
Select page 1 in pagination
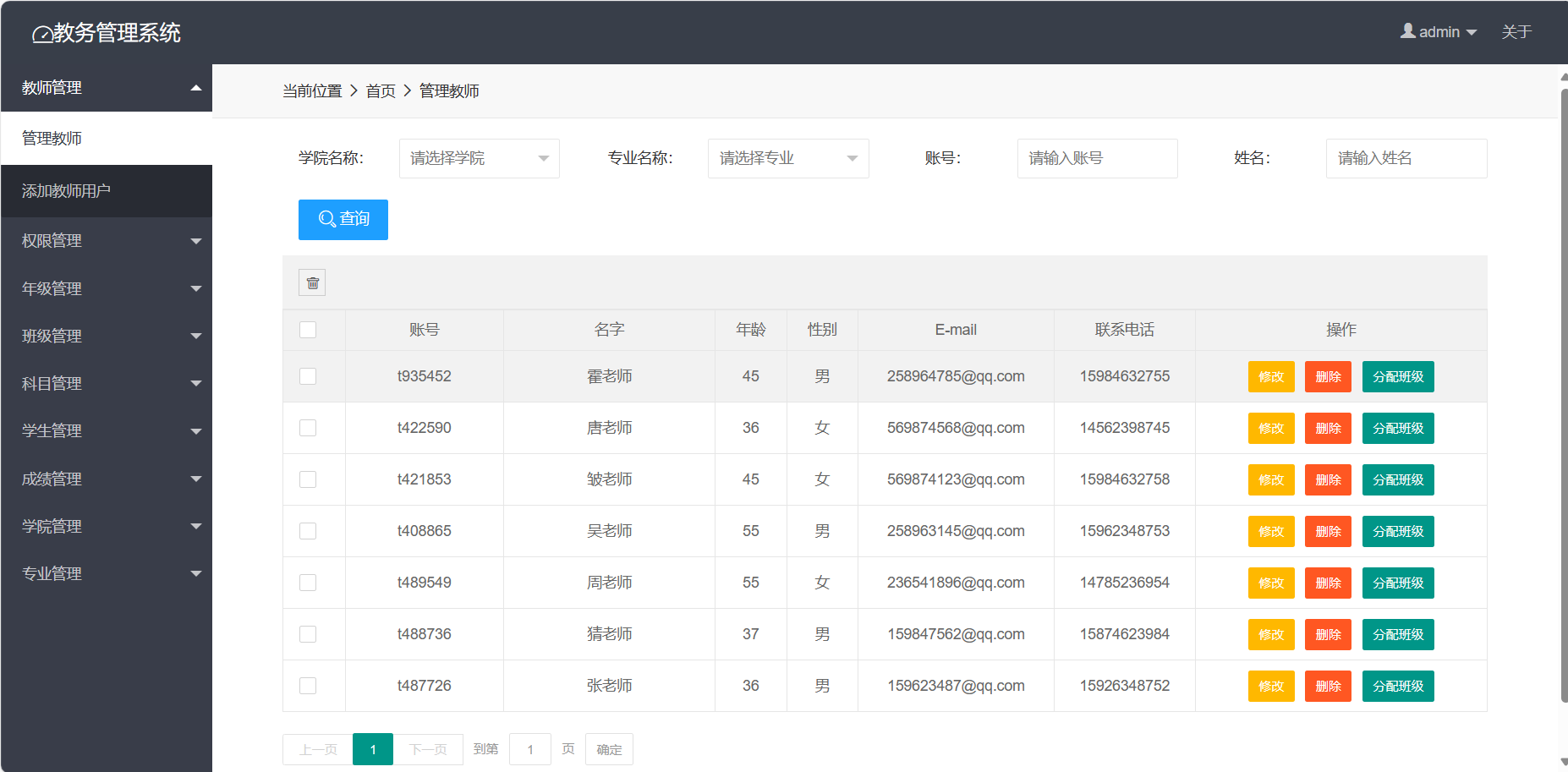pos(373,749)
